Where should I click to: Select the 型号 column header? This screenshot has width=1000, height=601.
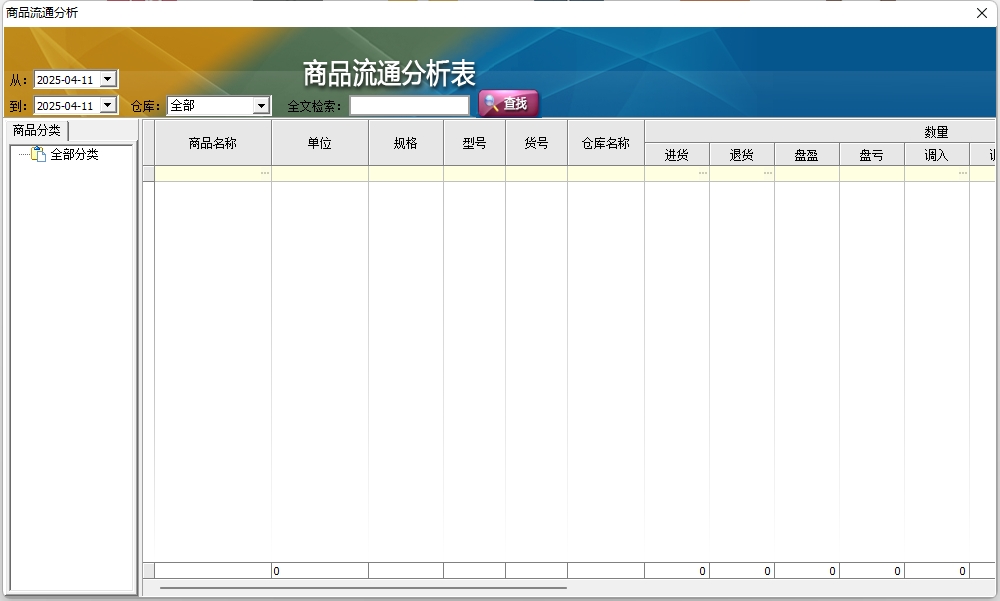coord(474,143)
